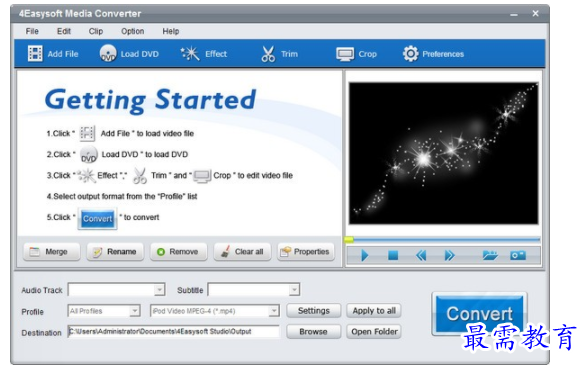Click the Properties button
Viewport: 585px width, 369px height.
[306, 252]
